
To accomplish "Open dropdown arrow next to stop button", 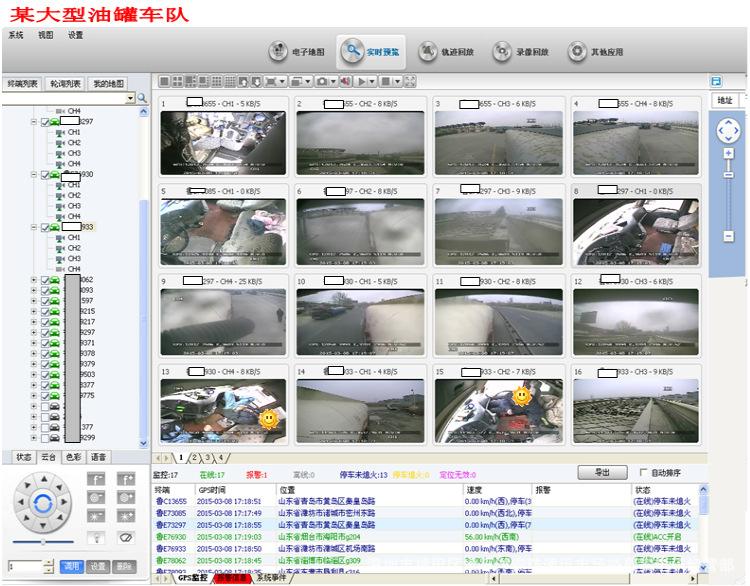I will (397, 81).
